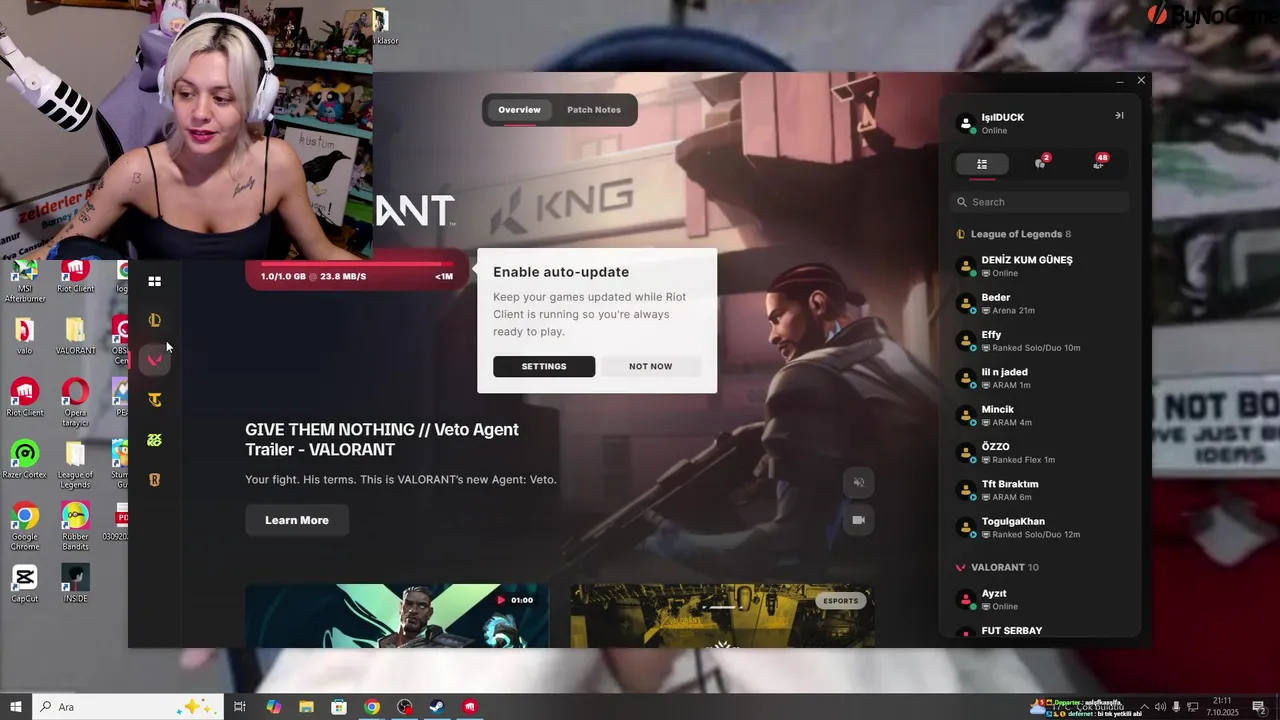1280x720 pixels.
Task: Open friend requests tab with 48 badge
Action: coord(1099,164)
